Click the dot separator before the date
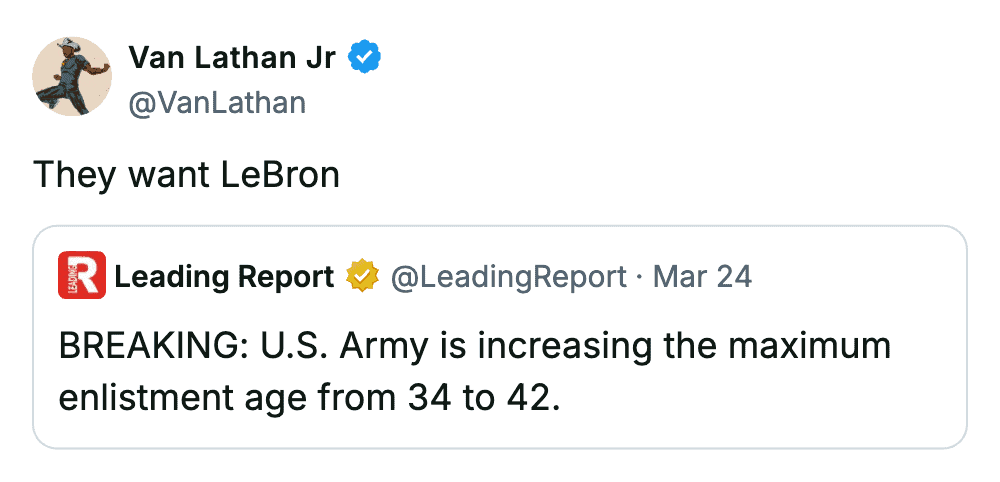This screenshot has width=1000, height=482. 637,277
